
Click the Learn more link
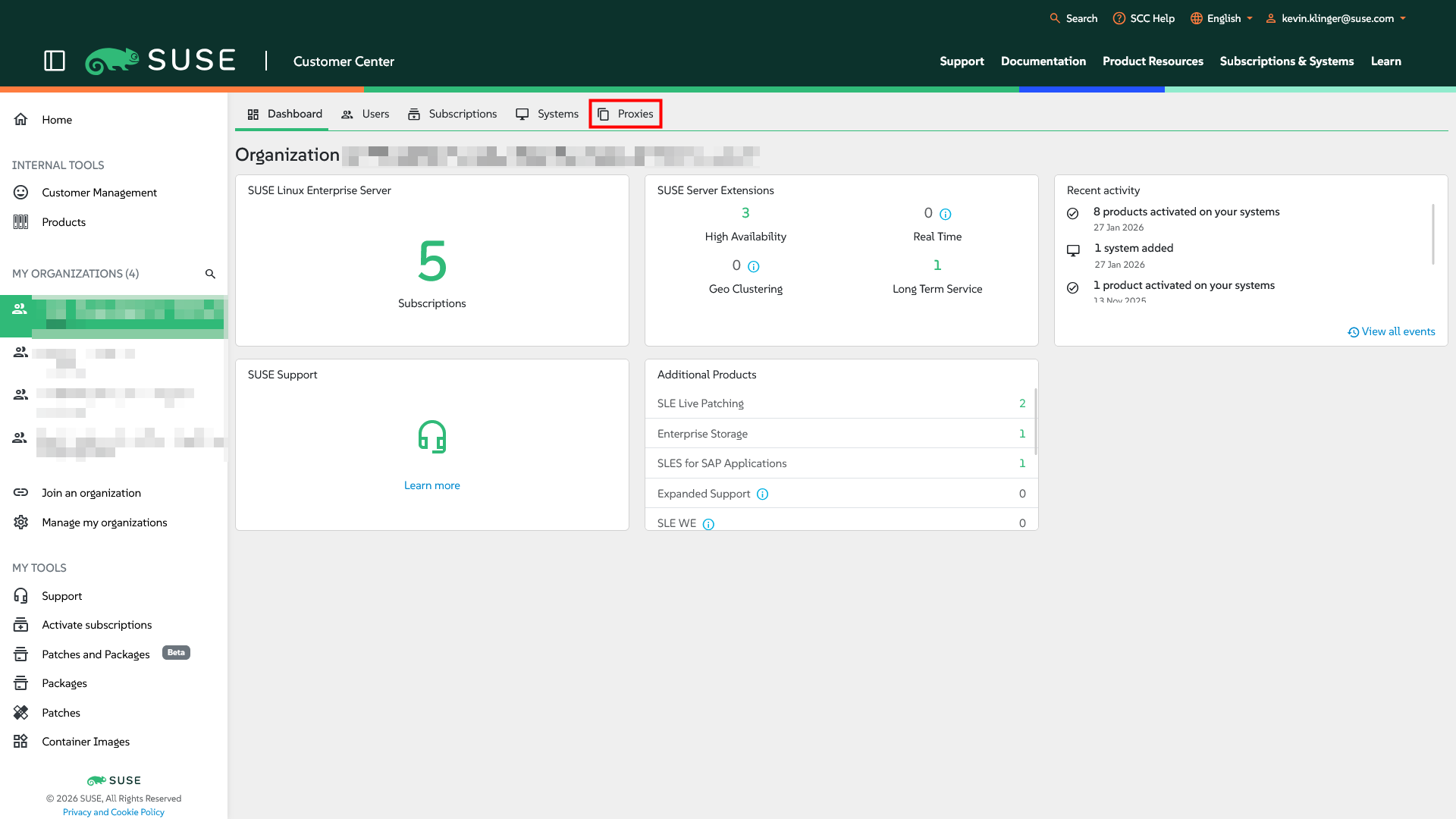[x=432, y=485]
